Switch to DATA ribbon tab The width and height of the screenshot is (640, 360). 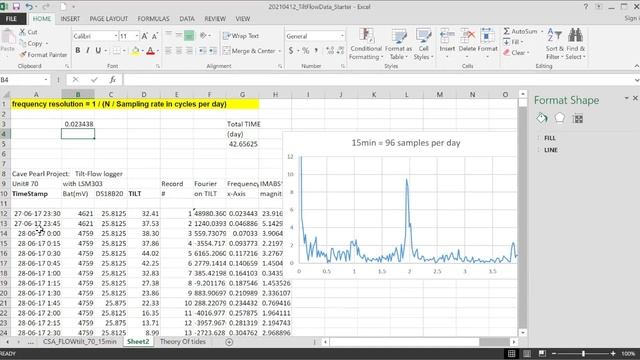click(187, 19)
